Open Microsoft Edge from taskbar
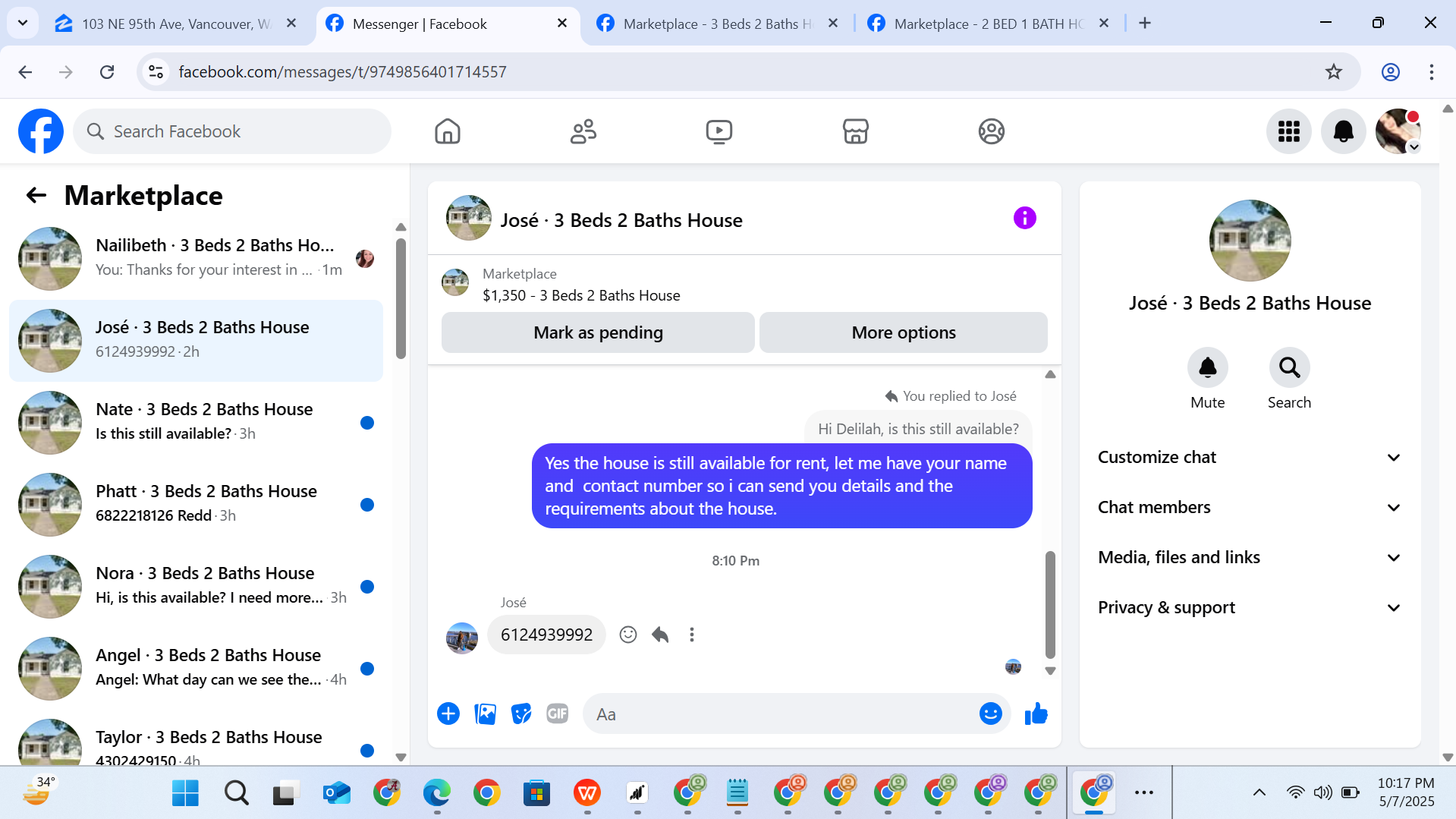Image resolution: width=1456 pixels, height=819 pixels. click(436, 793)
